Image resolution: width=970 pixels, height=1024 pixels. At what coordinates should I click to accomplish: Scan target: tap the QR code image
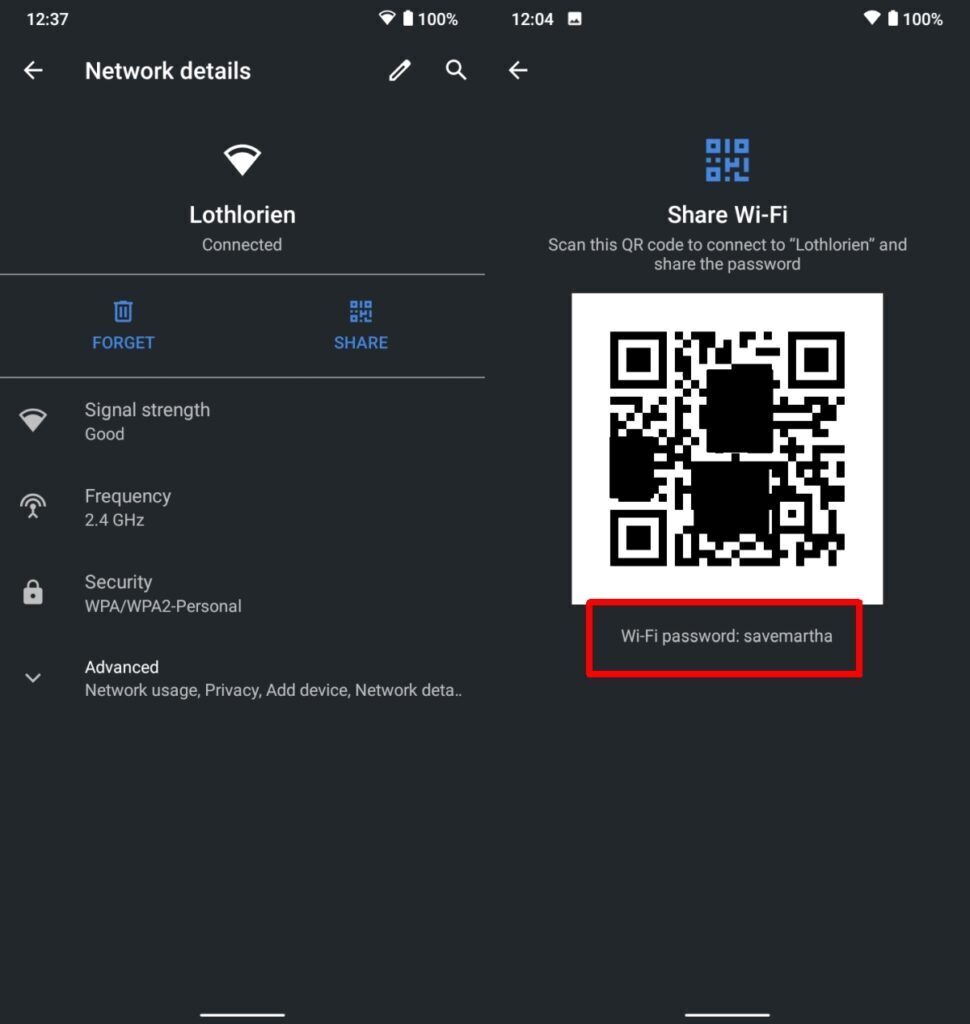[727, 445]
